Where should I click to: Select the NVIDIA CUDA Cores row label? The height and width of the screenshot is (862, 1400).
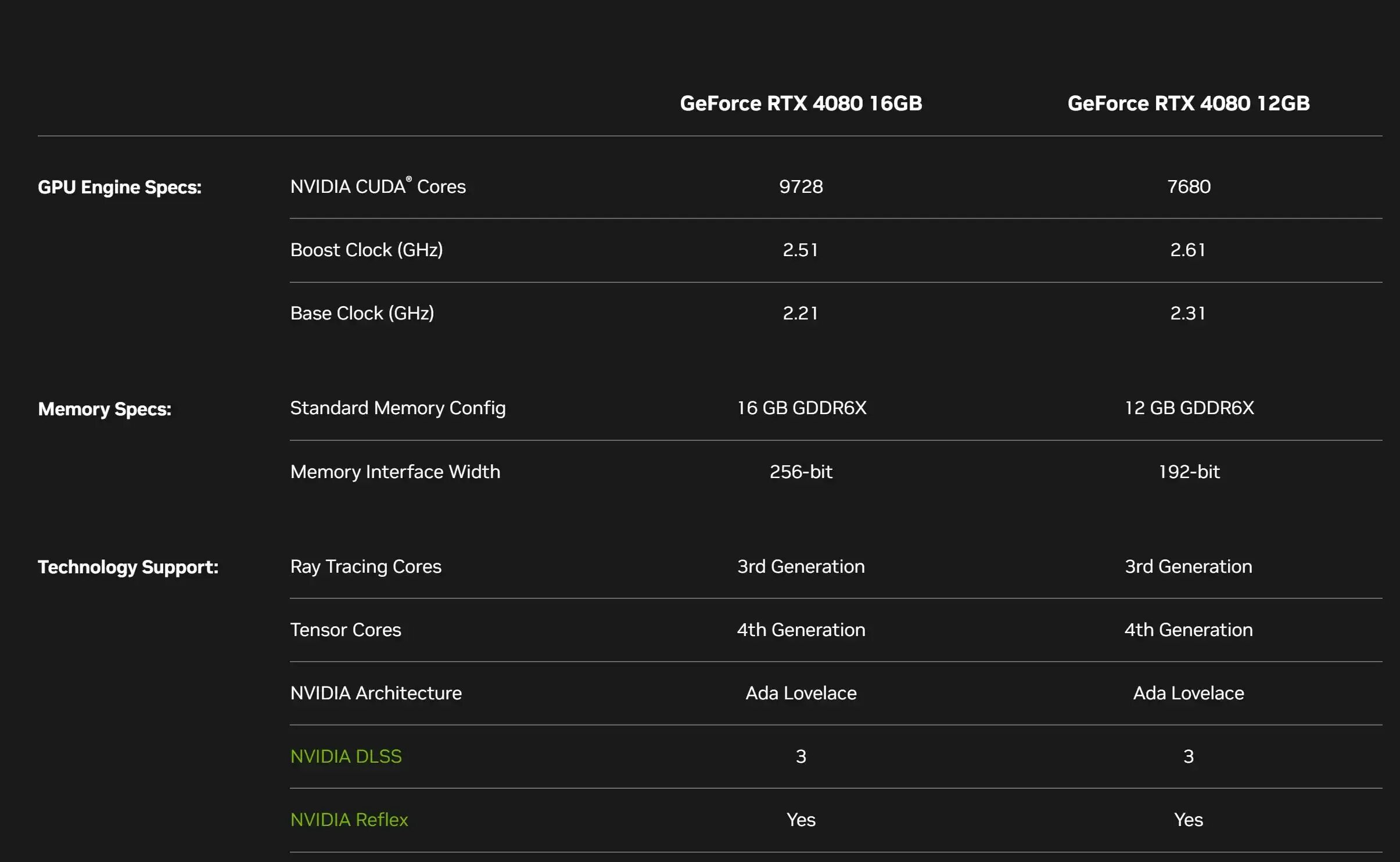coord(378,186)
